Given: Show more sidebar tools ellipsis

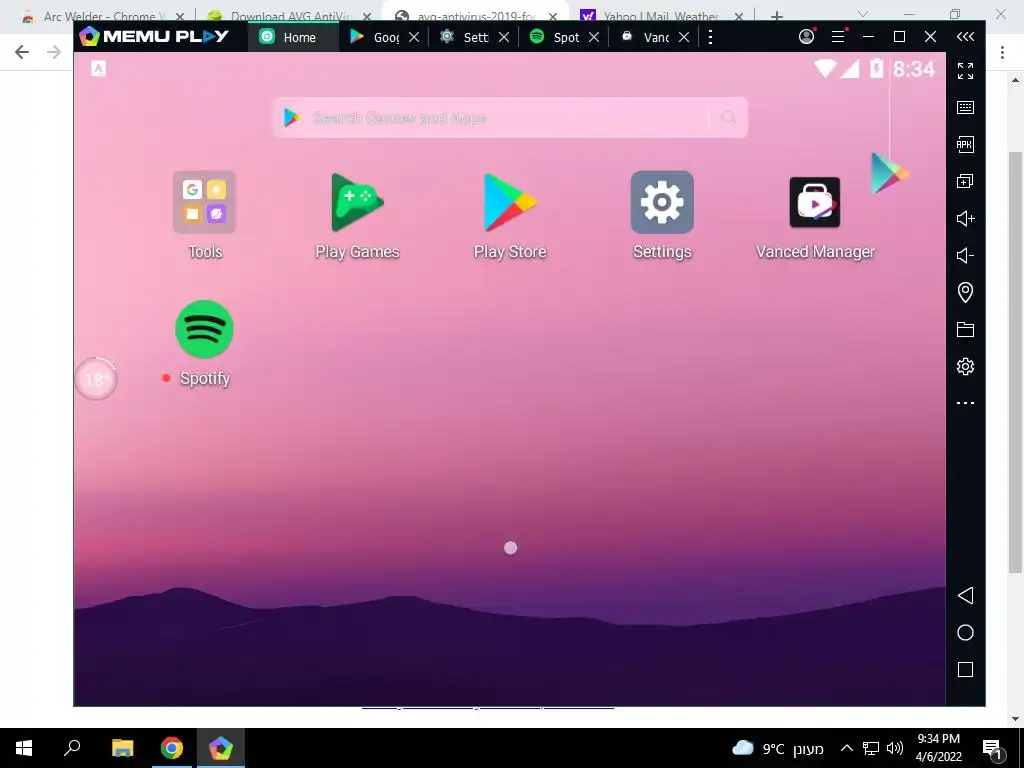Looking at the screenshot, I should pyautogui.click(x=965, y=403).
